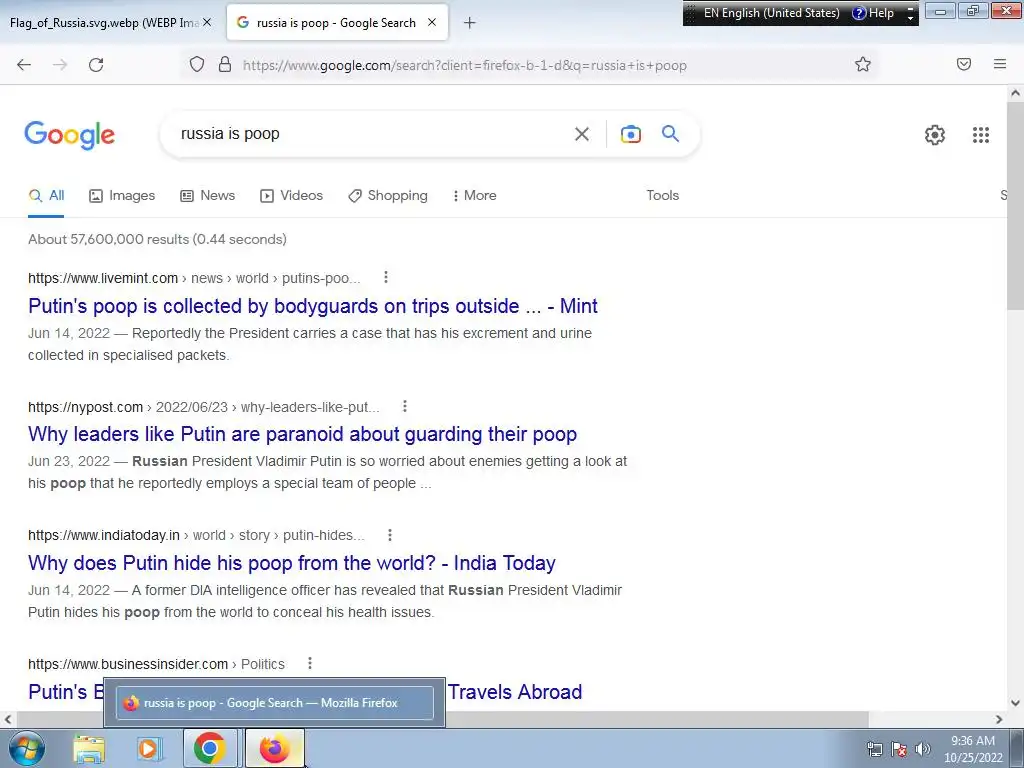Image resolution: width=1024 pixels, height=768 pixels.
Task: Click the results count text
Action: pos(157,239)
